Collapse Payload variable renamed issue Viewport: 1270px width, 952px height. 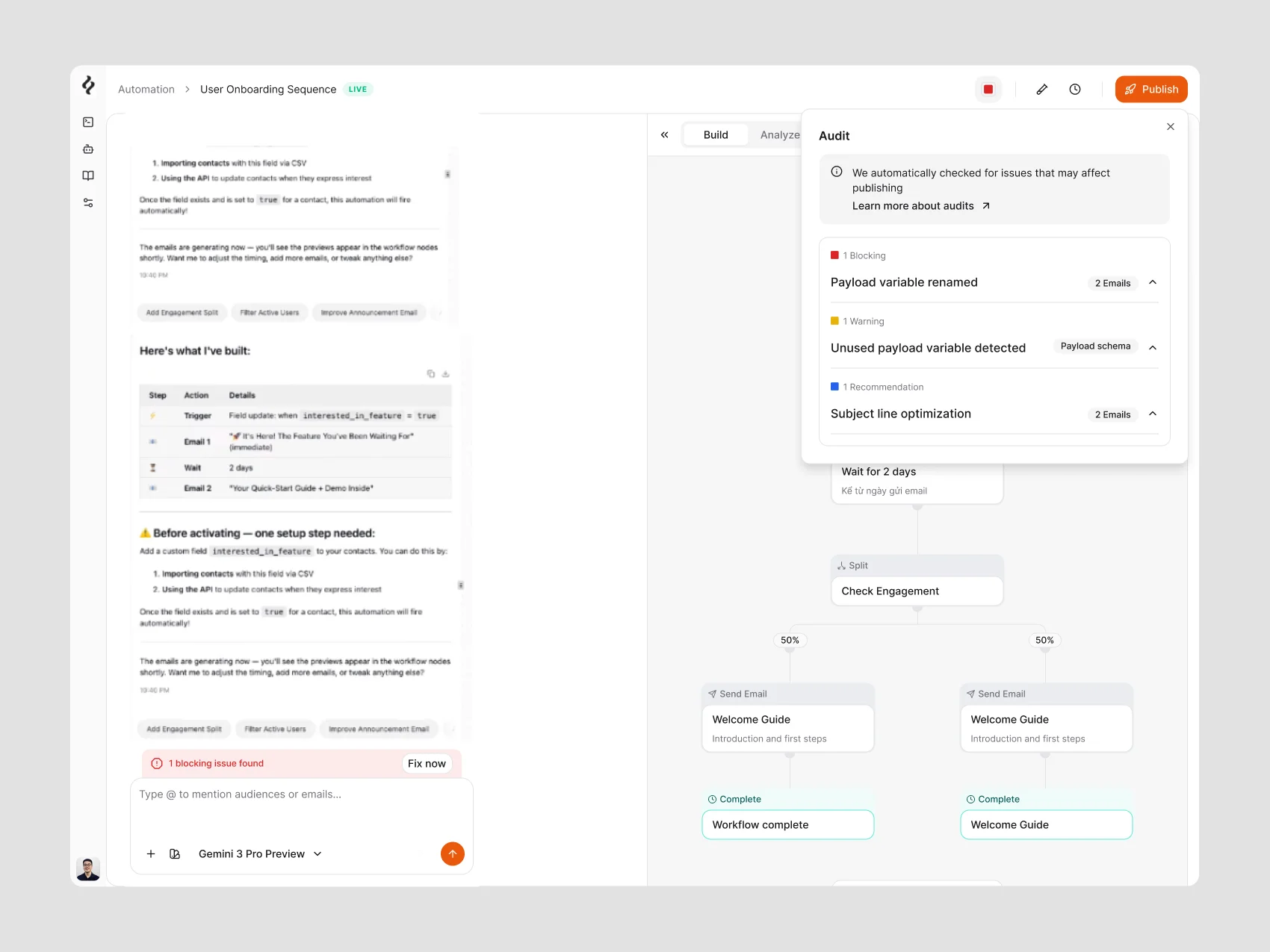coord(1153,282)
